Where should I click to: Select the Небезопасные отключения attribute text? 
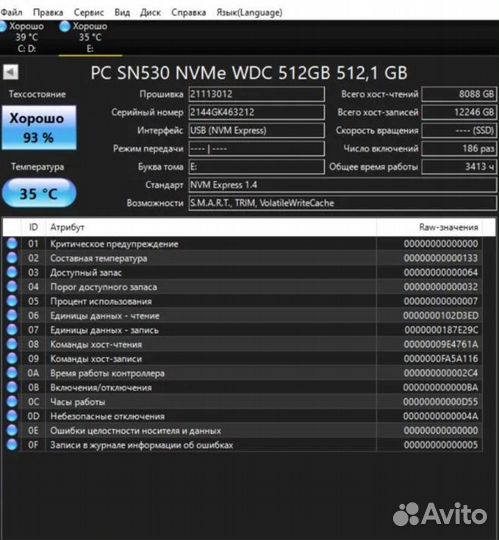(107, 416)
